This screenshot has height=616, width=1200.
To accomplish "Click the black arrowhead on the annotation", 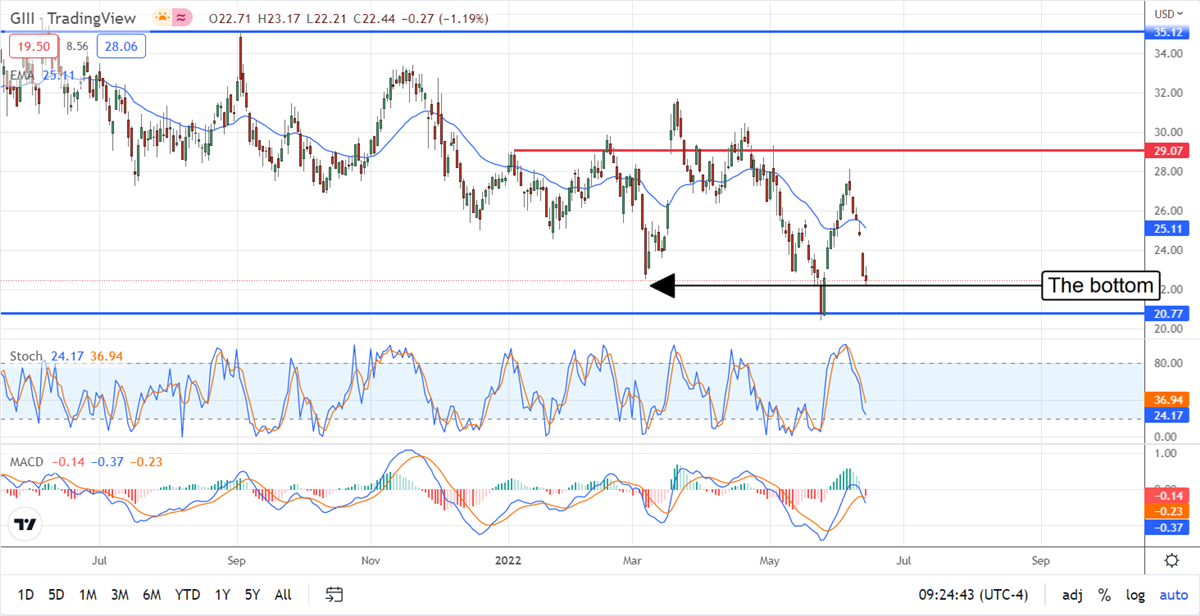I will point(662,287).
